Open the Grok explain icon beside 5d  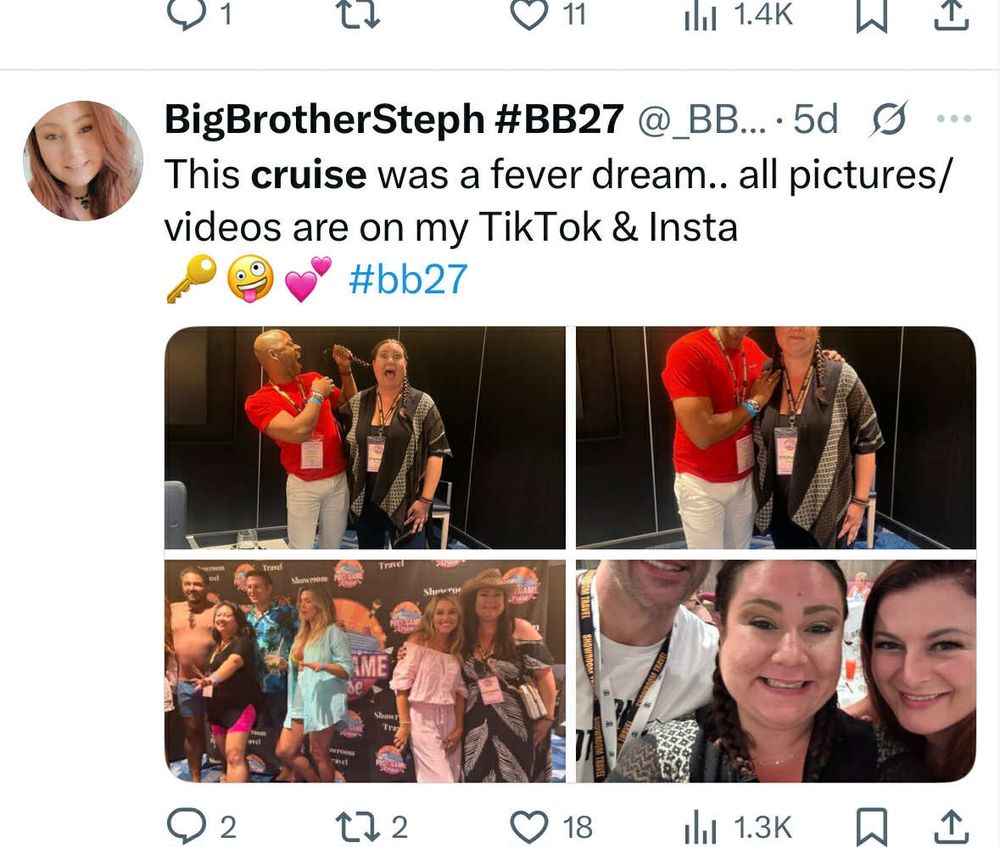point(888,119)
